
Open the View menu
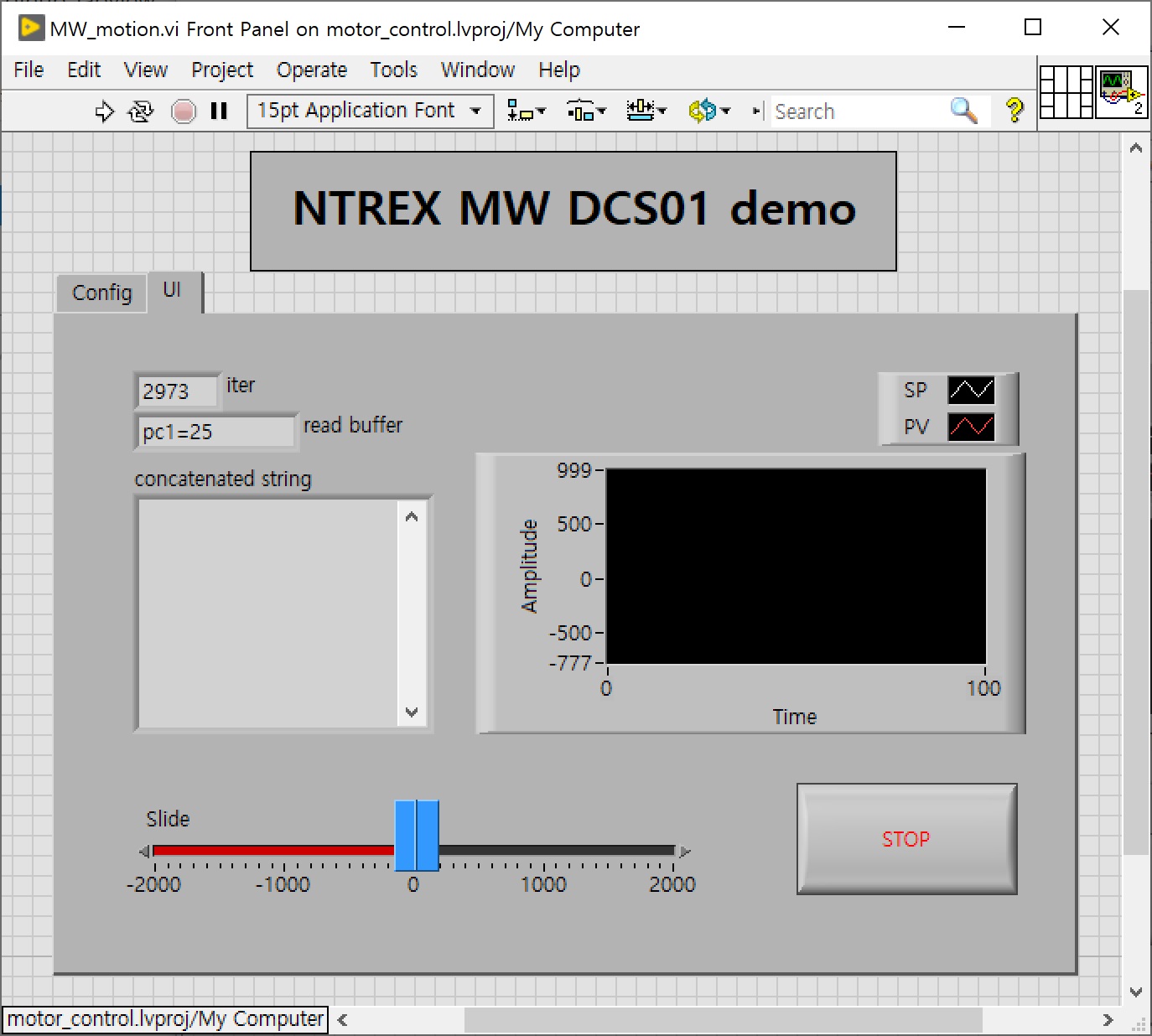[146, 70]
